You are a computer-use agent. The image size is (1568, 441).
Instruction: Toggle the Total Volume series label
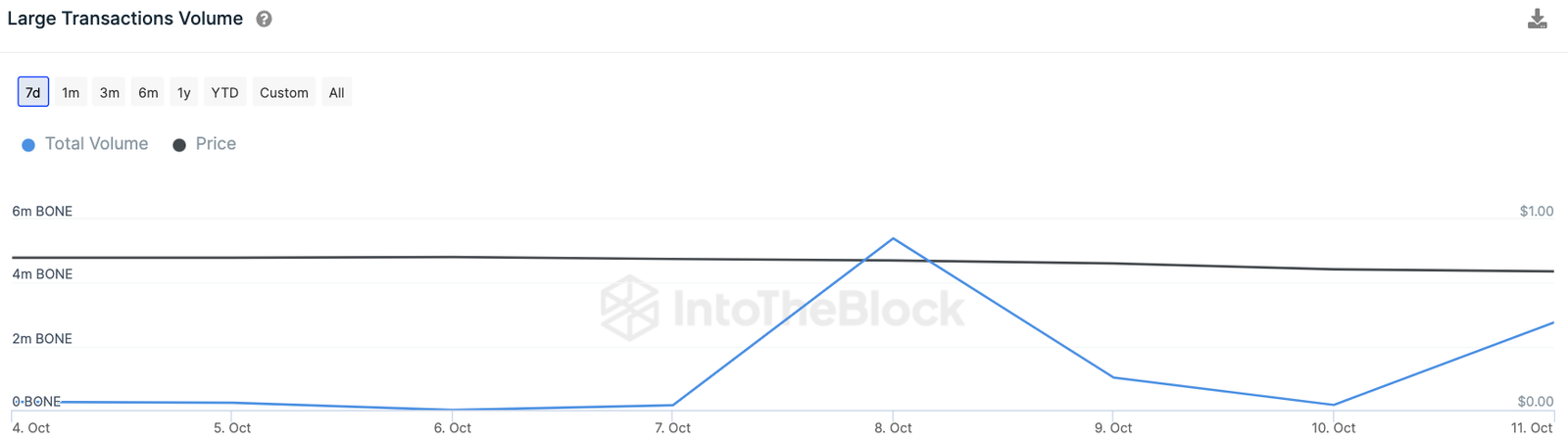[96, 144]
